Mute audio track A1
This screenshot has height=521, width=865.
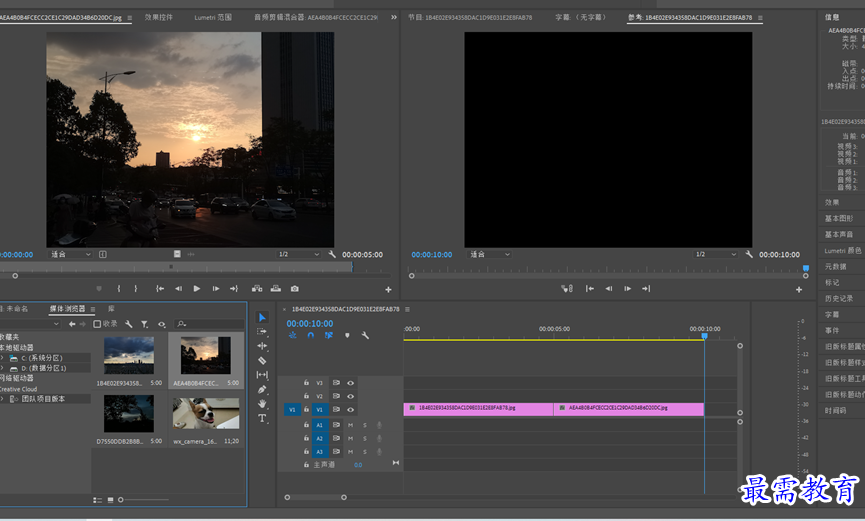coord(350,425)
